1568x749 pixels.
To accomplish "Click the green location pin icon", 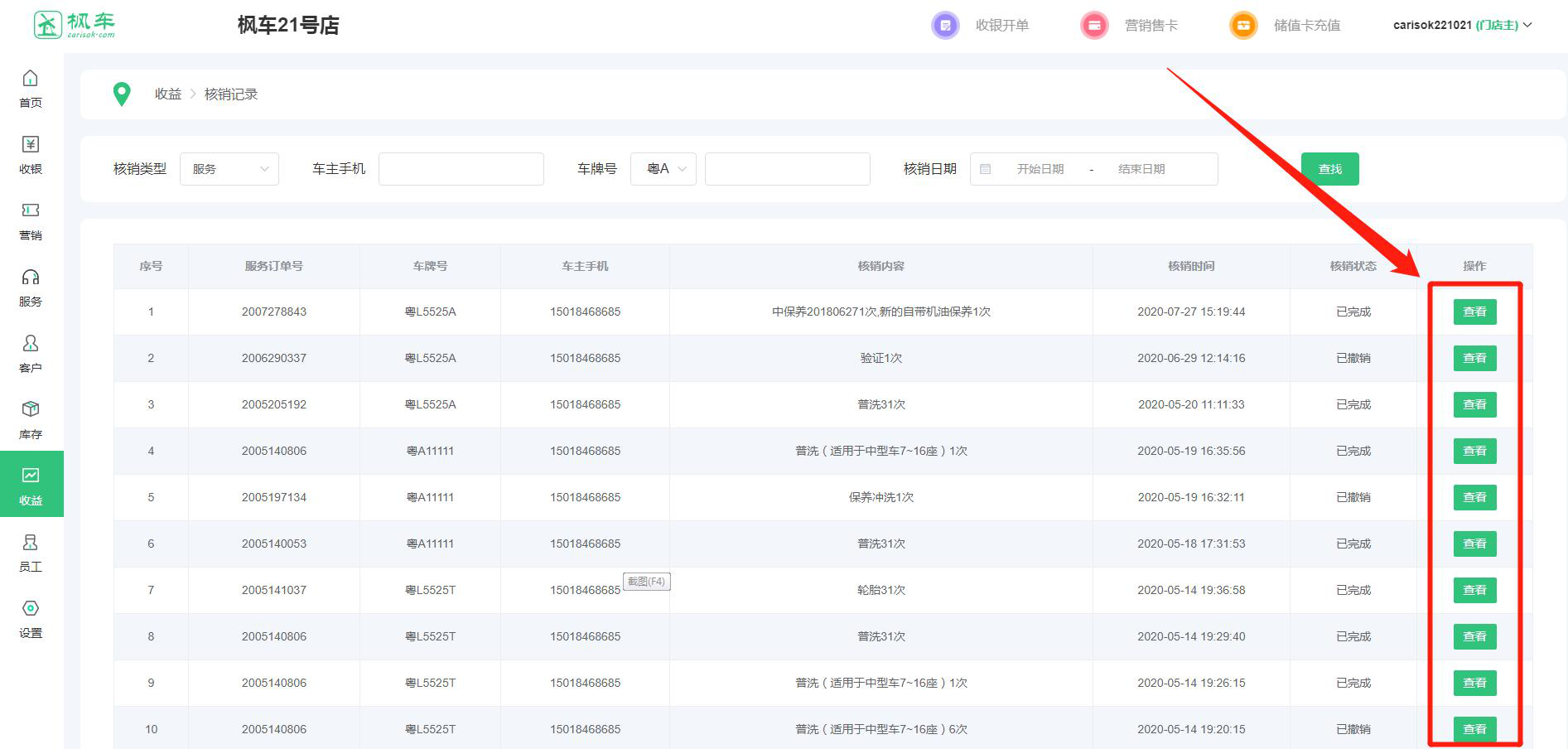I will coord(122,94).
